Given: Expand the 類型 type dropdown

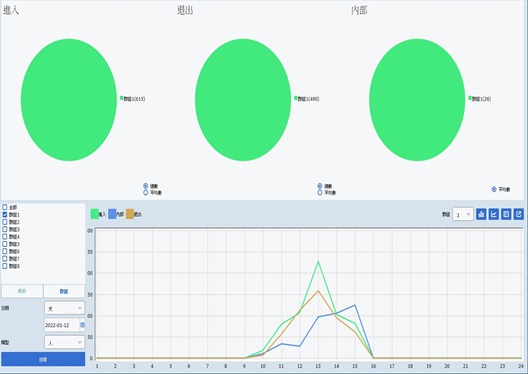Looking at the screenshot, I should coord(64,342).
